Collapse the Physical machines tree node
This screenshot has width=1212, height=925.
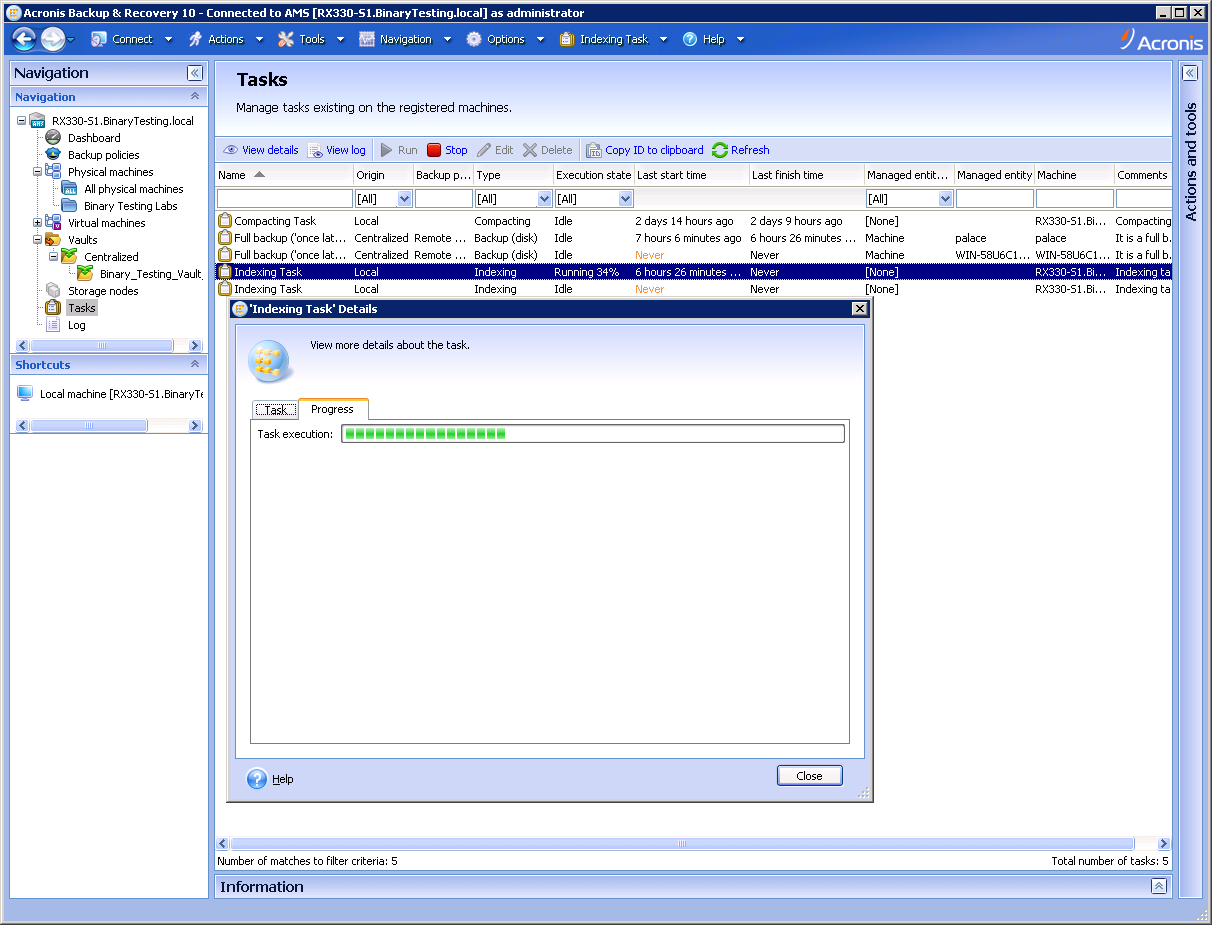37,172
